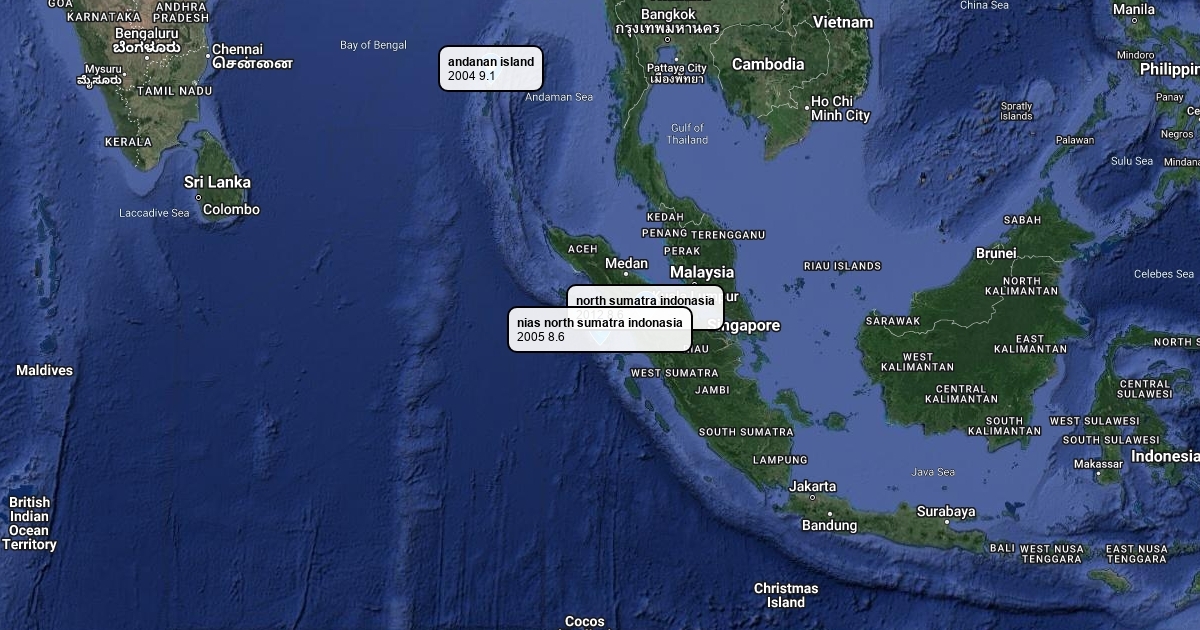Click the Christmas Island label

click(x=786, y=595)
